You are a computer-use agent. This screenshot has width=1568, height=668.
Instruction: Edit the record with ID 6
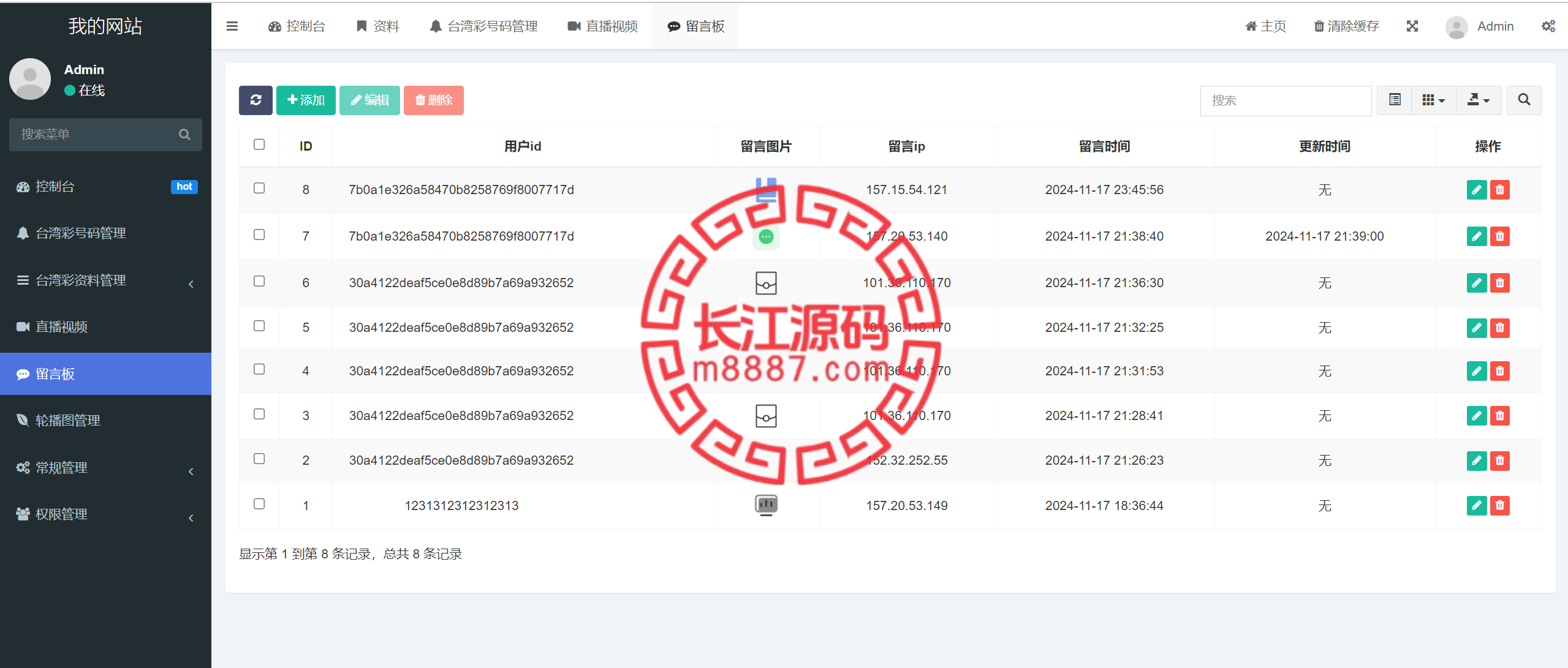1477,283
